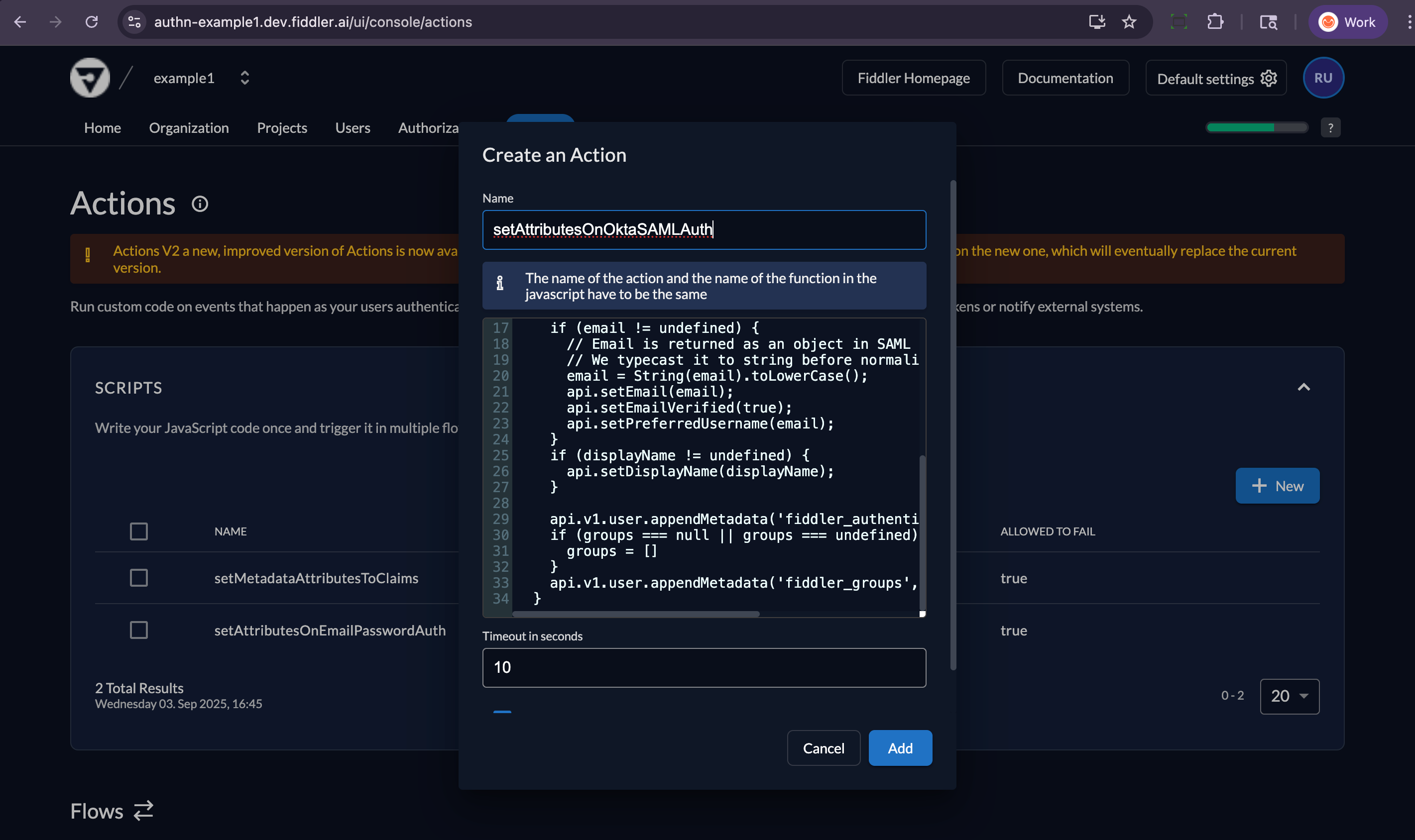Viewport: 1415px width, 840px height.
Task: Switch to the Users tab
Action: coord(352,127)
